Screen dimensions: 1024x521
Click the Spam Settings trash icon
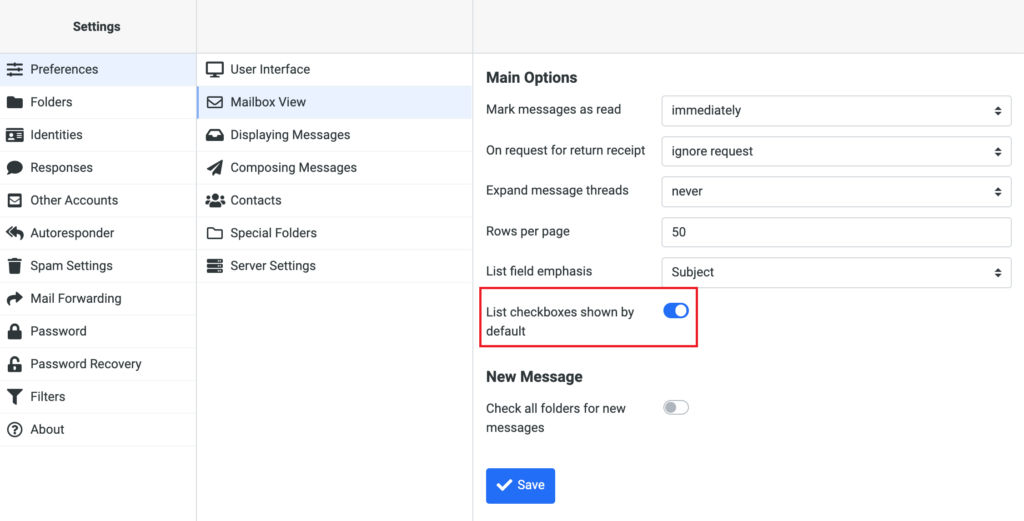point(14,266)
